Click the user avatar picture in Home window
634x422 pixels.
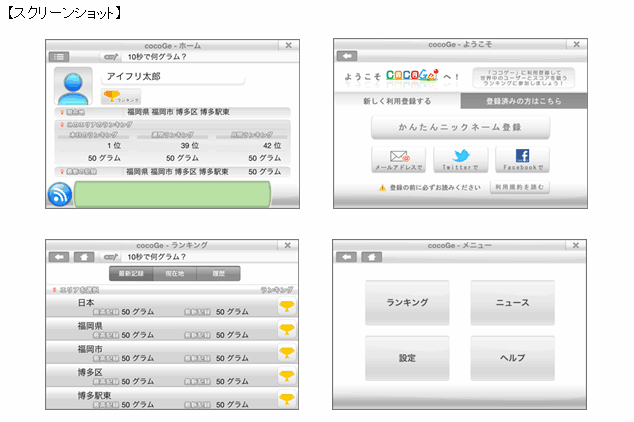coord(73,86)
